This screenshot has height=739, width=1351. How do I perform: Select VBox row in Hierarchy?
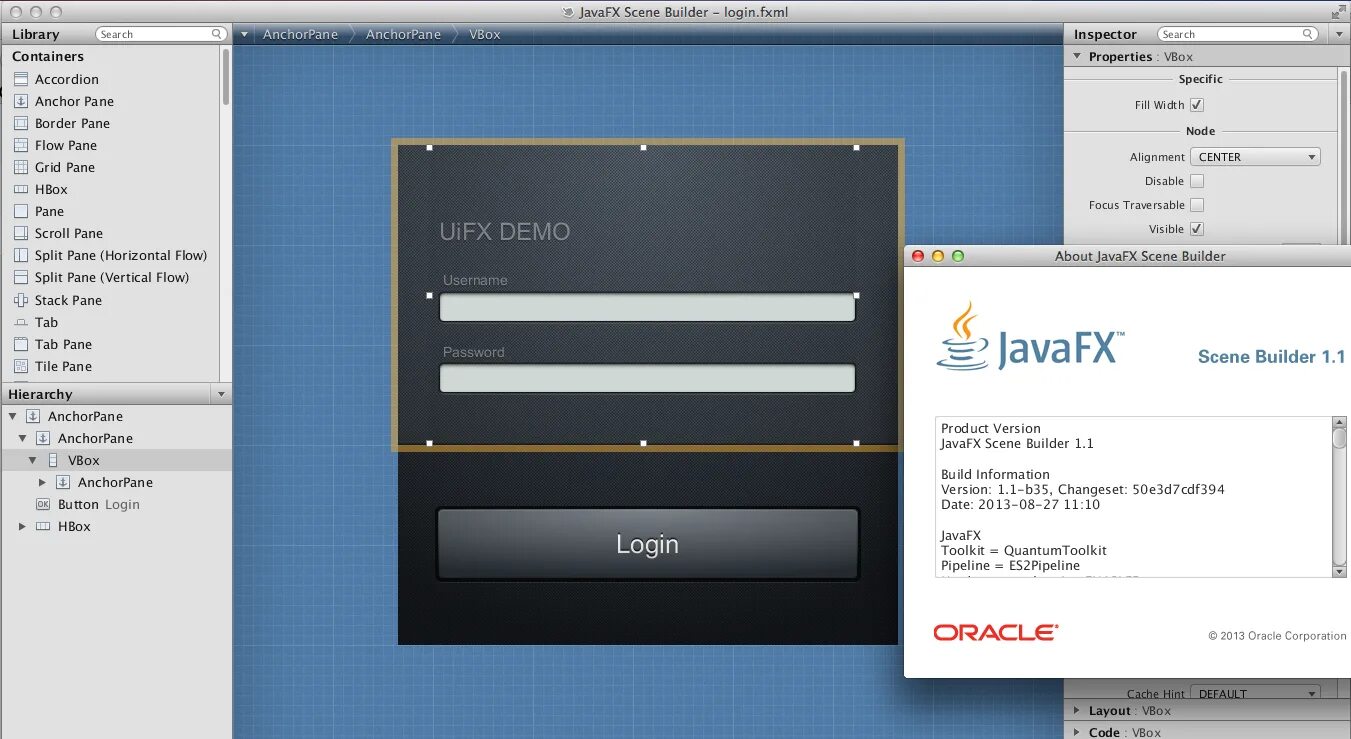[116, 460]
